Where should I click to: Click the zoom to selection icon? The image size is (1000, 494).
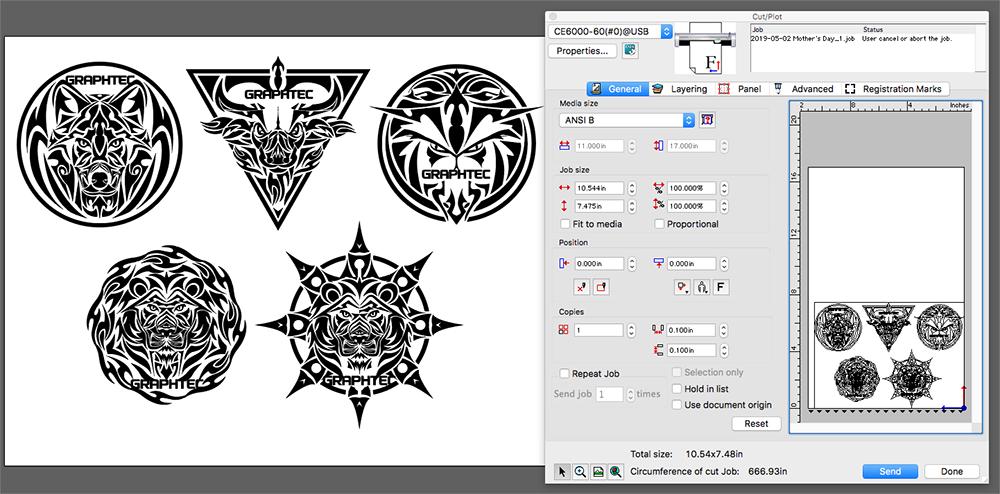pos(615,472)
